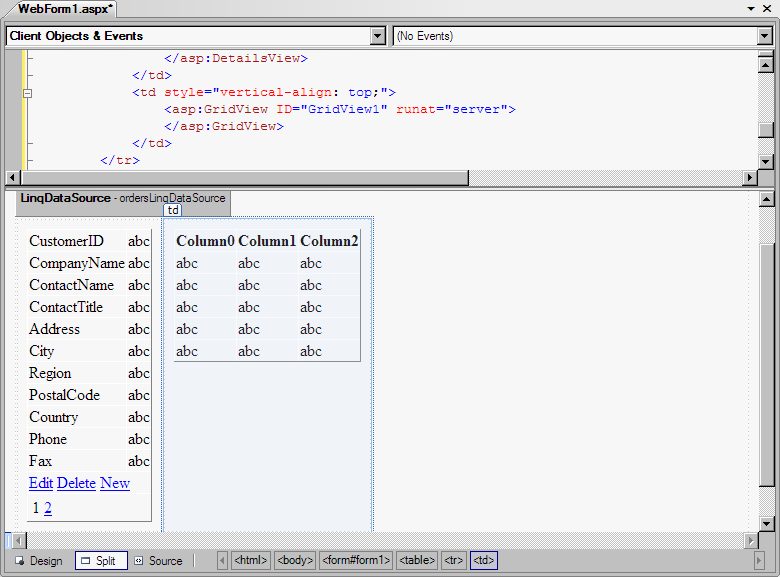This screenshot has width=780, height=577.
Task: Select the ContactTitle field row
Action: tap(89, 307)
